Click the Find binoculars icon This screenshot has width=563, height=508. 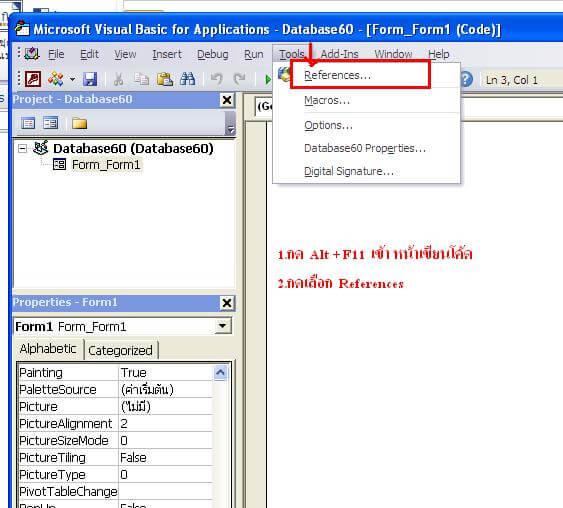187,79
